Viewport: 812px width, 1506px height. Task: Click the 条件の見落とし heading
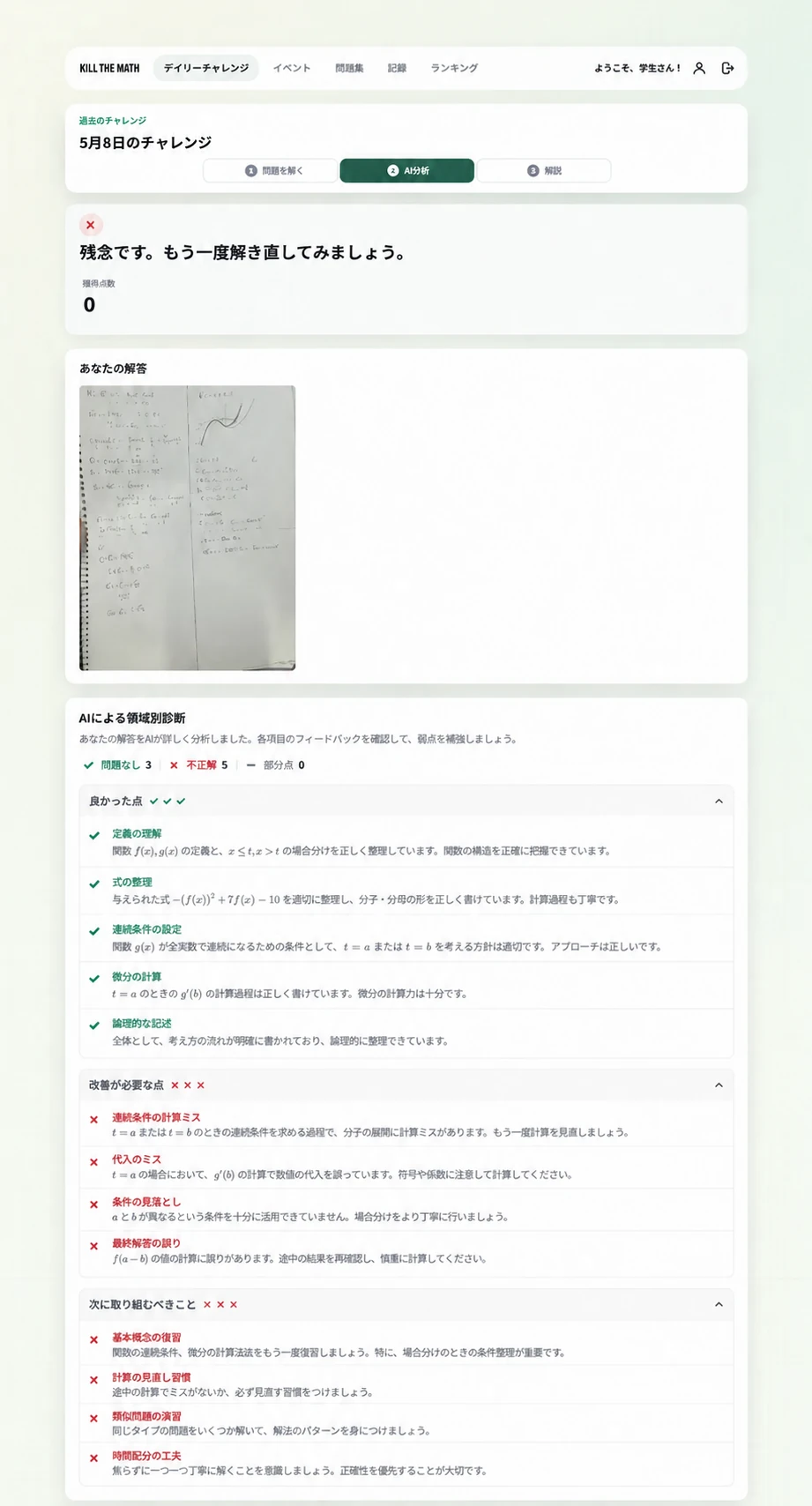click(x=146, y=1202)
